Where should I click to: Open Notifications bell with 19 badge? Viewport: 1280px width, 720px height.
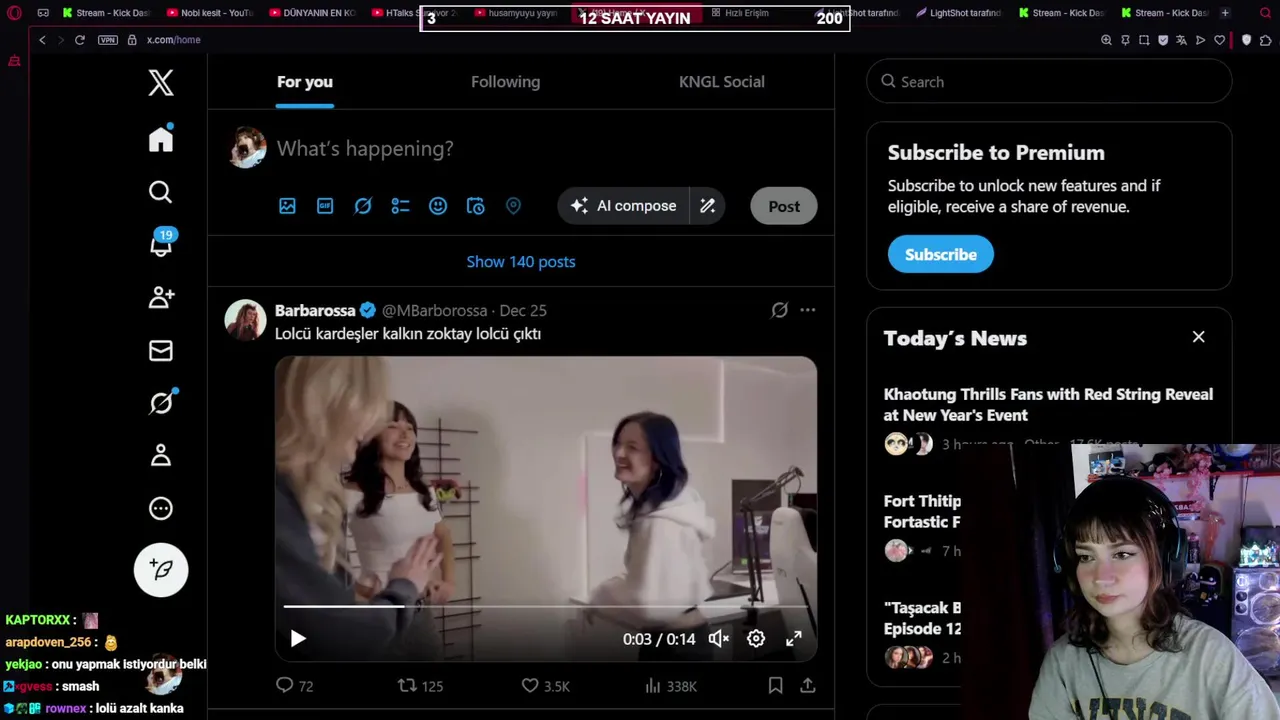point(161,243)
